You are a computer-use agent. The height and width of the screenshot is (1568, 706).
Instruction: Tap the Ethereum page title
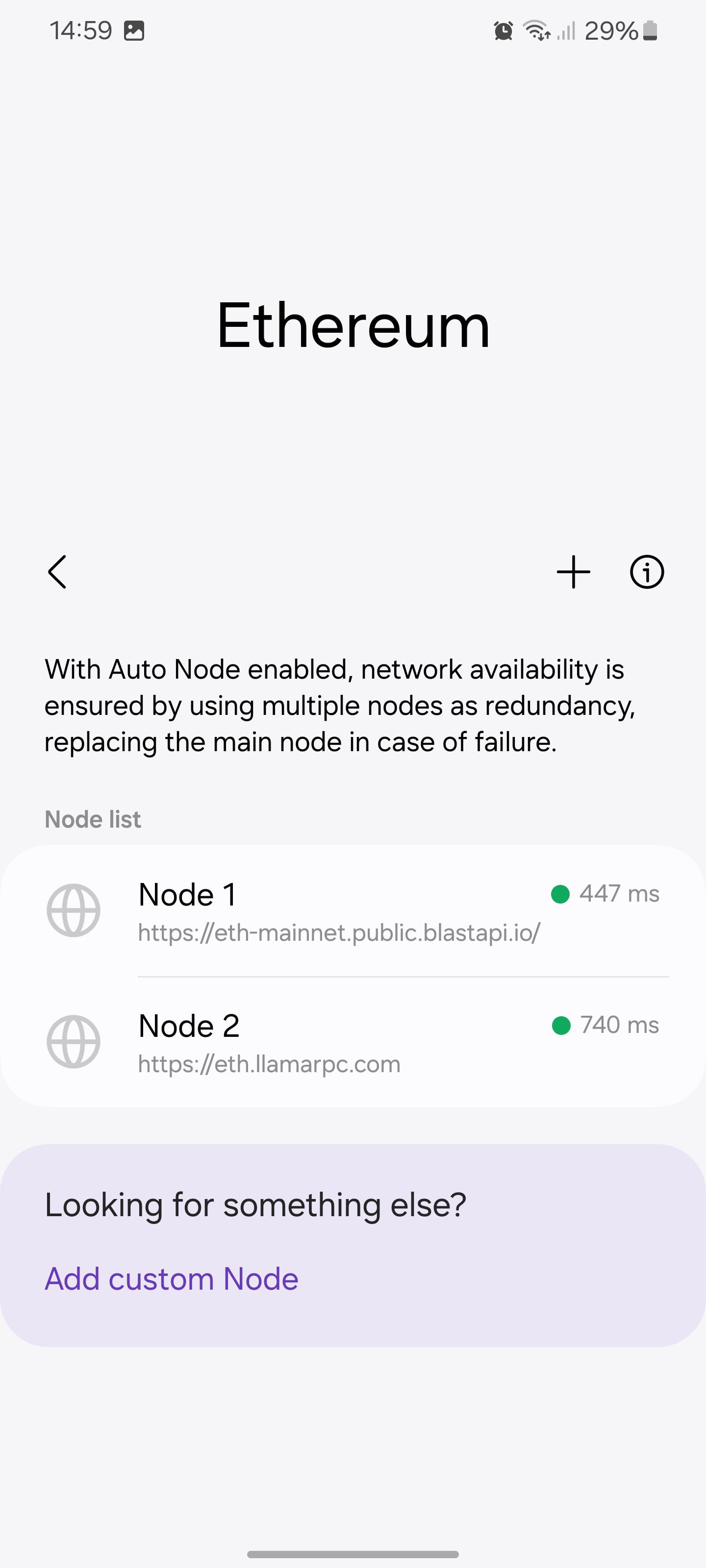(x=353, y=326)
